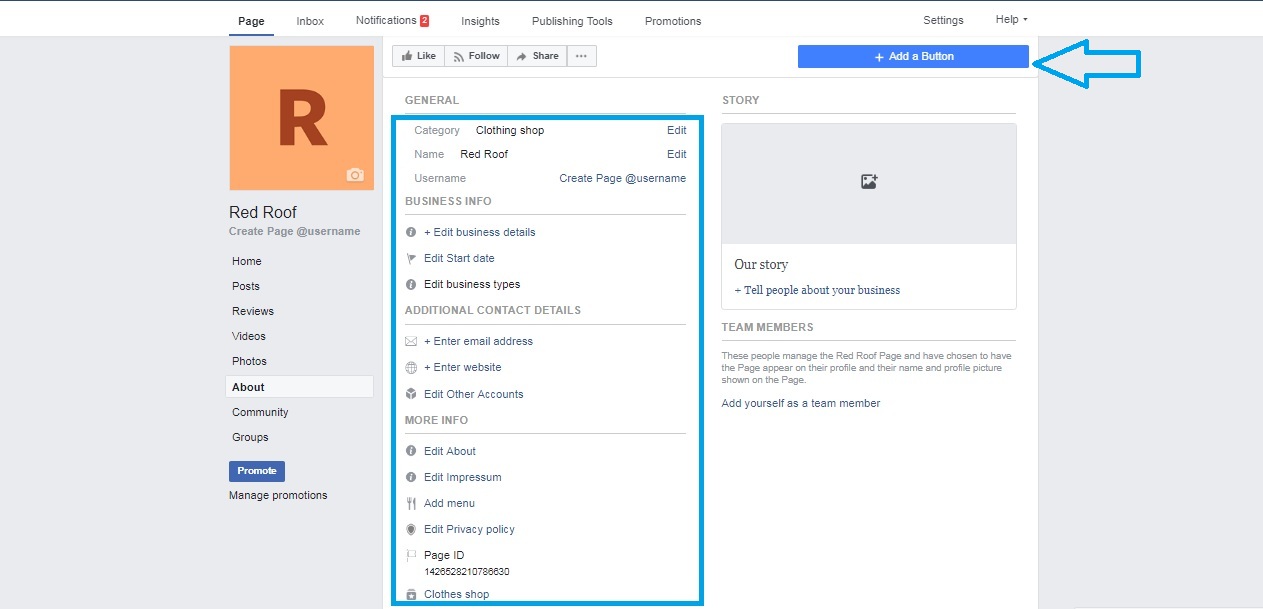
Task: Edit the Clothing shop category
Action: [x=677, y=130]
